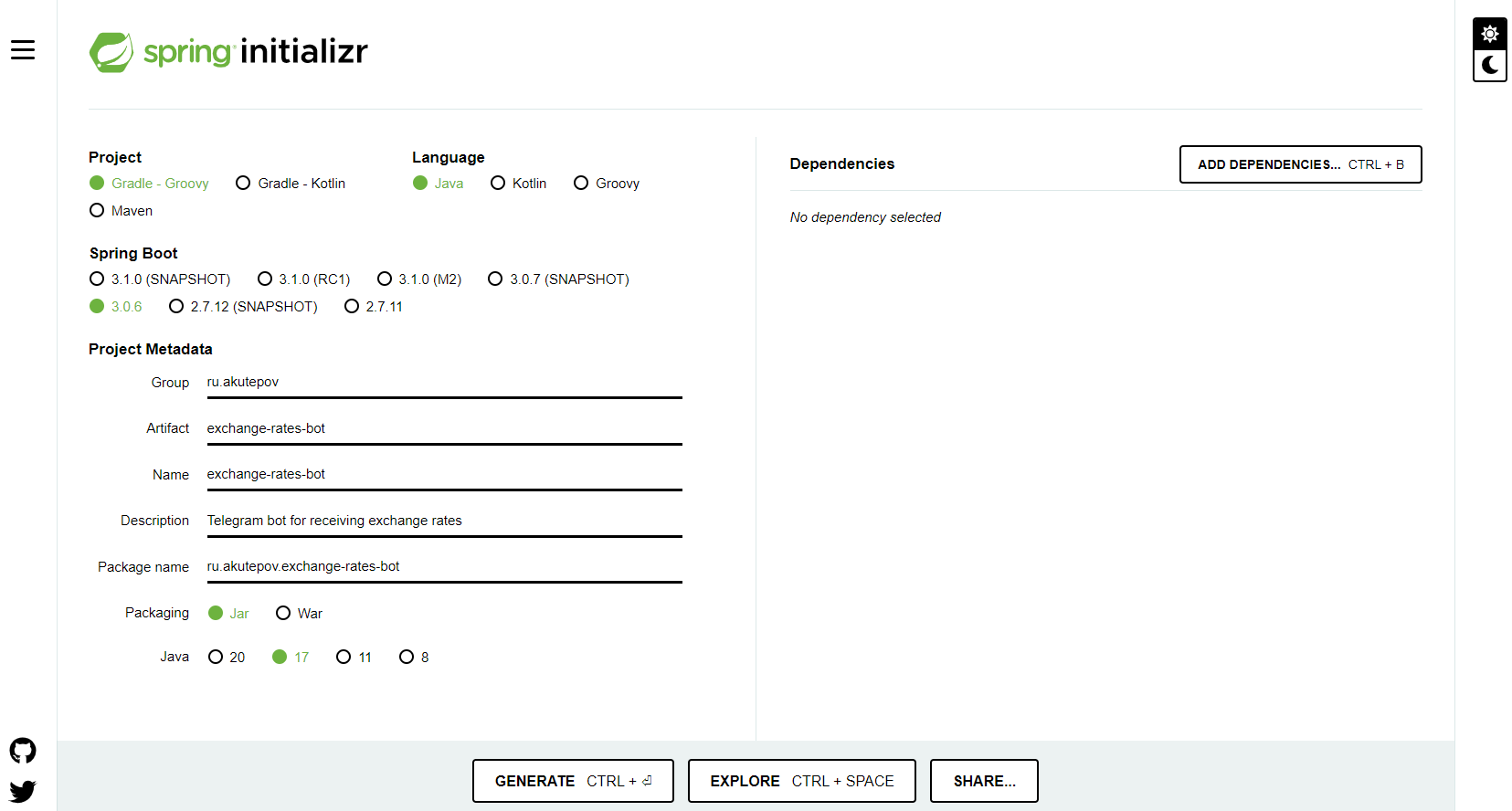Select Spring Boot 2.7.11
The height and width of the screenshot is (811, 1512).
point(374,307)
